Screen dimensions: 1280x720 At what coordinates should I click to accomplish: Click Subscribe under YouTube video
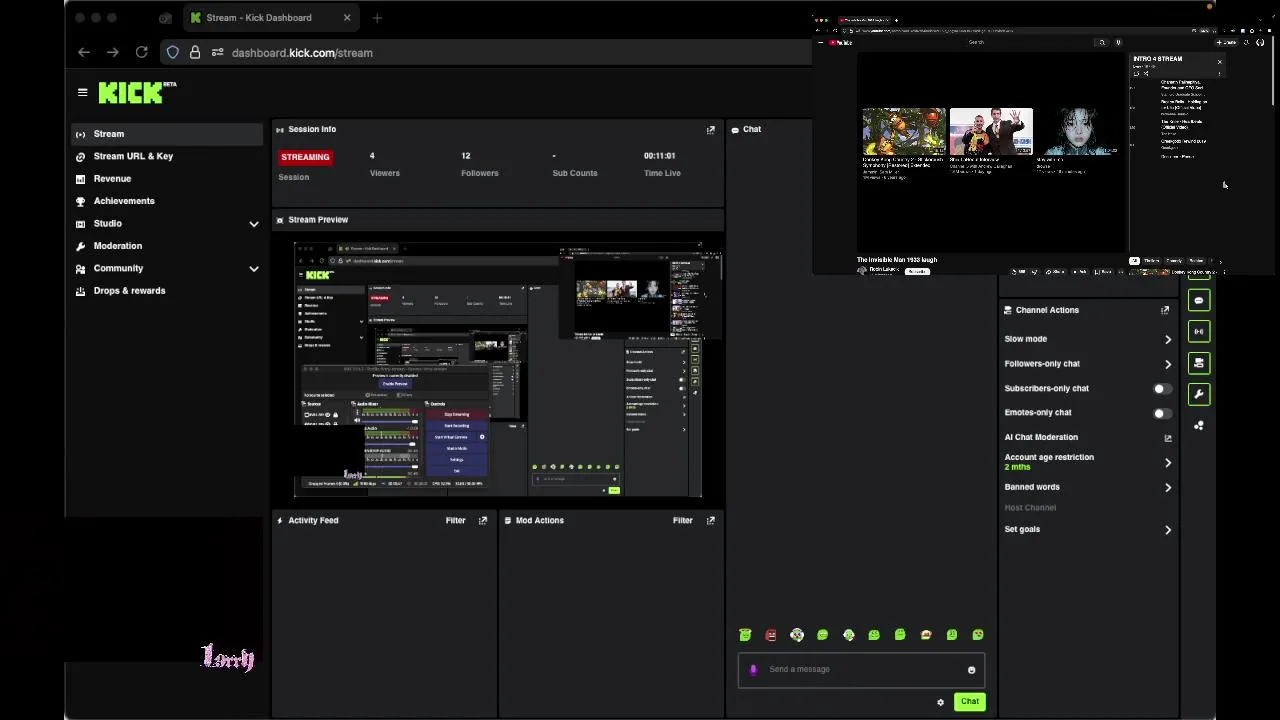point(917,271)
